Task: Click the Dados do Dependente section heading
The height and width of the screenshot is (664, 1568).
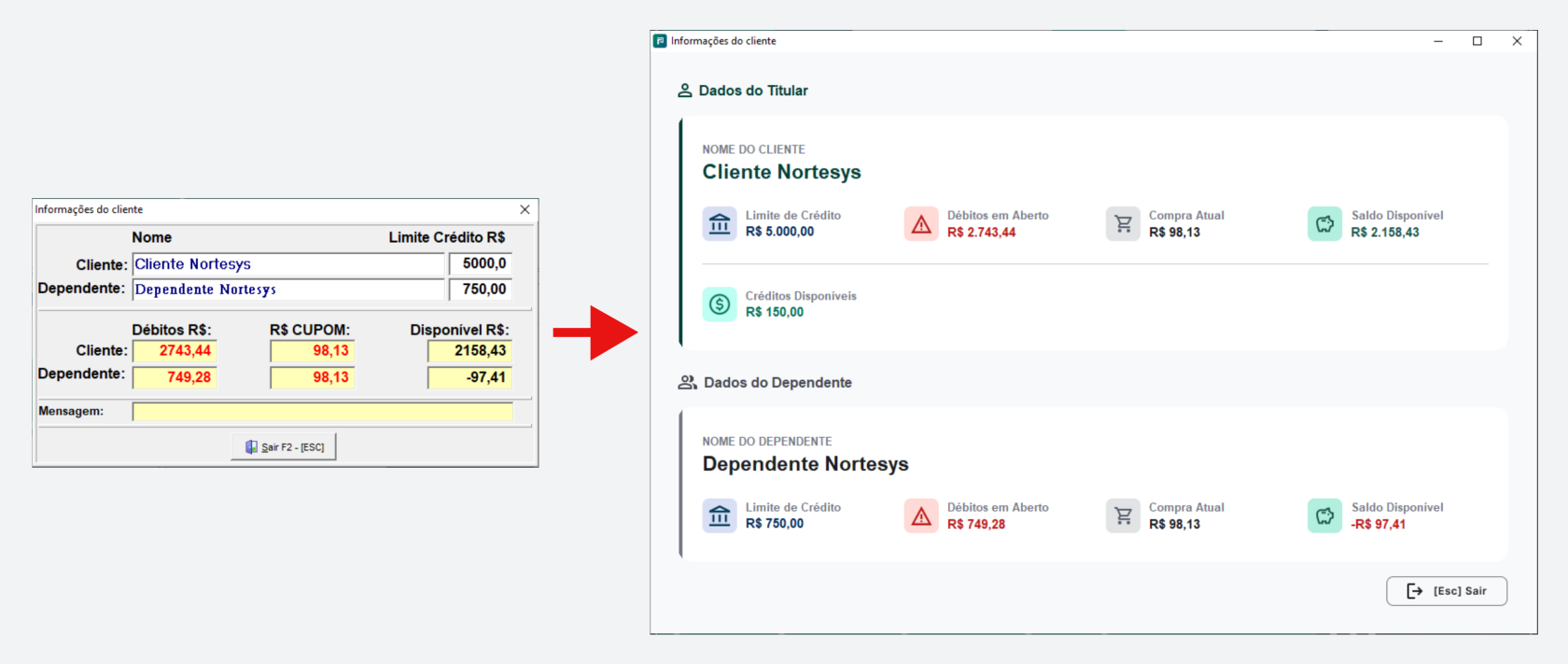Action: [777, 383]
